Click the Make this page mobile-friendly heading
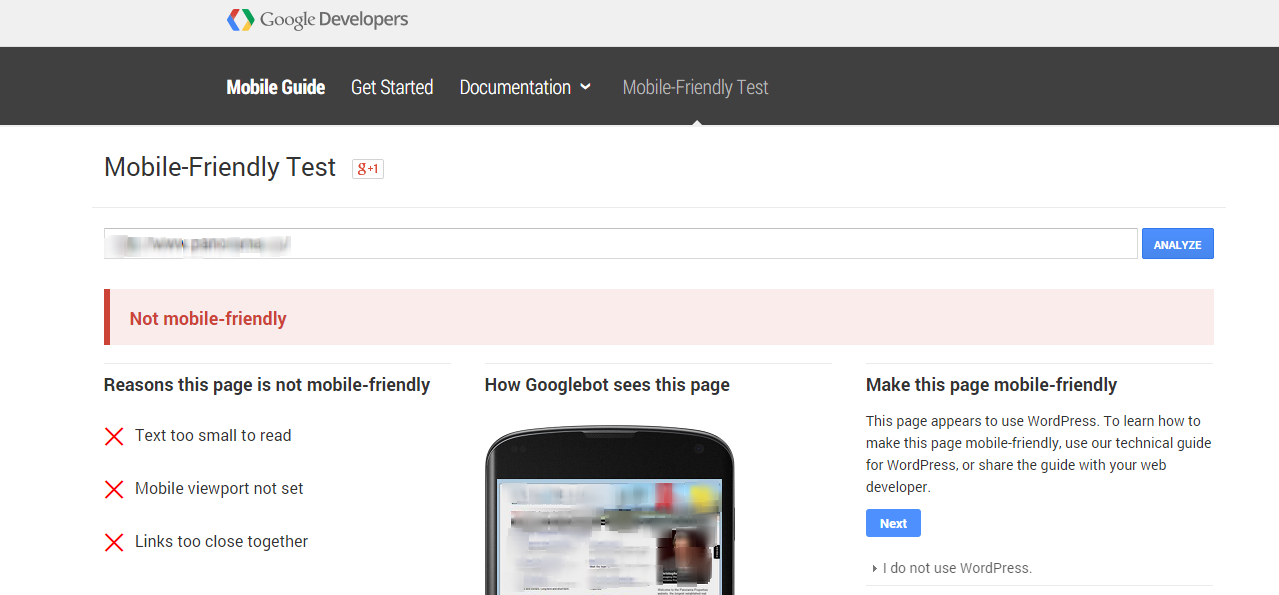 coord(991,385)
